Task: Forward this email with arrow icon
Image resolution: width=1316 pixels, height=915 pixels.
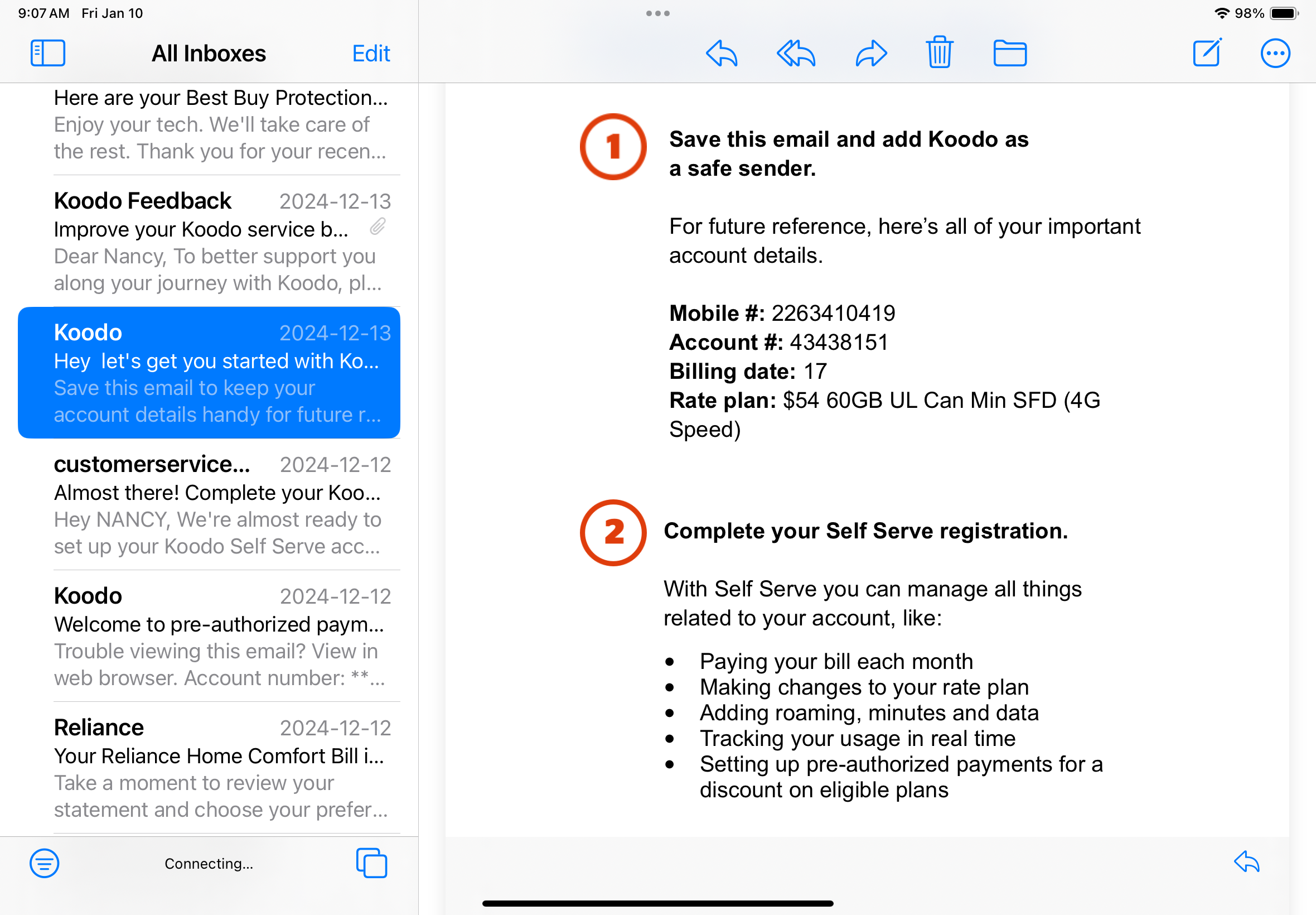Action: [x=872, y=54]
